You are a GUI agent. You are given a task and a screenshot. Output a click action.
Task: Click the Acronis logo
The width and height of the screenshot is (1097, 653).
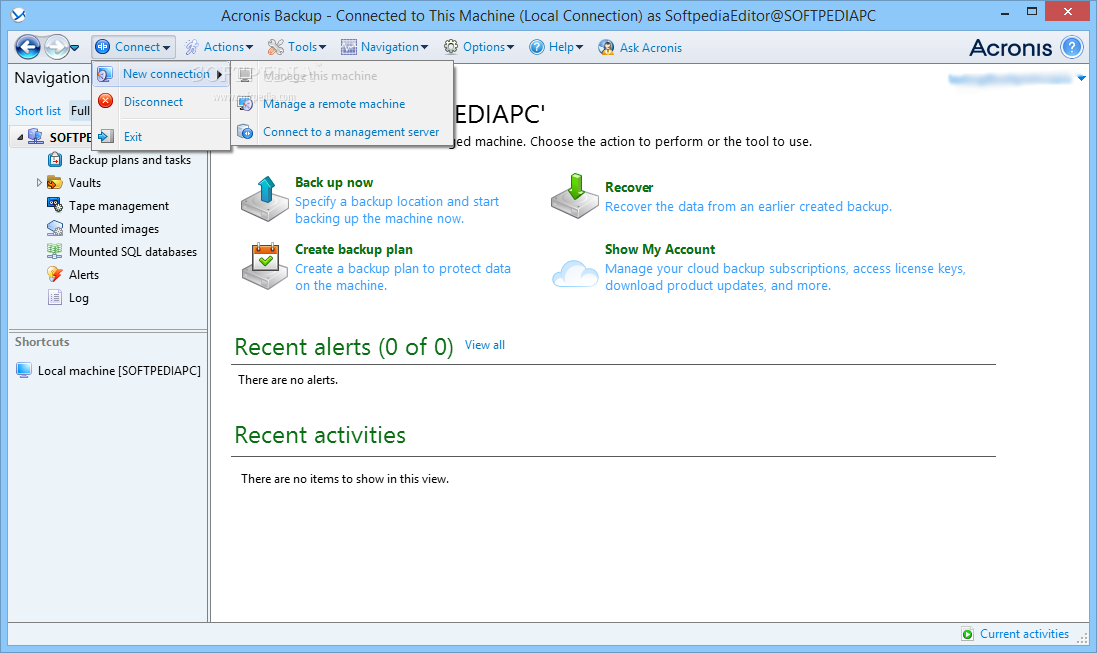pyautogui.click(x=1010, y=48)
